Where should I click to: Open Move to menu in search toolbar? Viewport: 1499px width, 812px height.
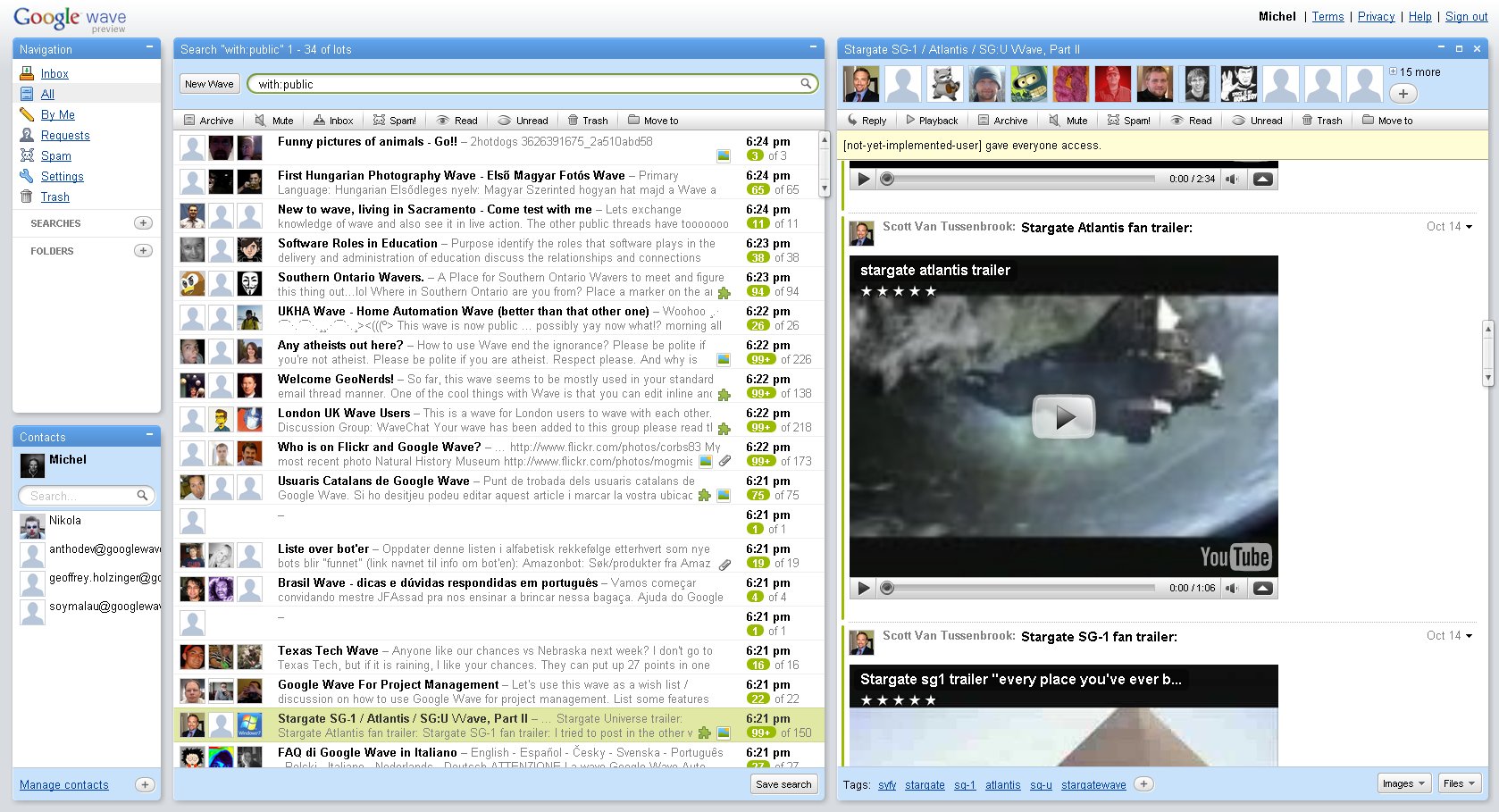[x=653, y=121]
